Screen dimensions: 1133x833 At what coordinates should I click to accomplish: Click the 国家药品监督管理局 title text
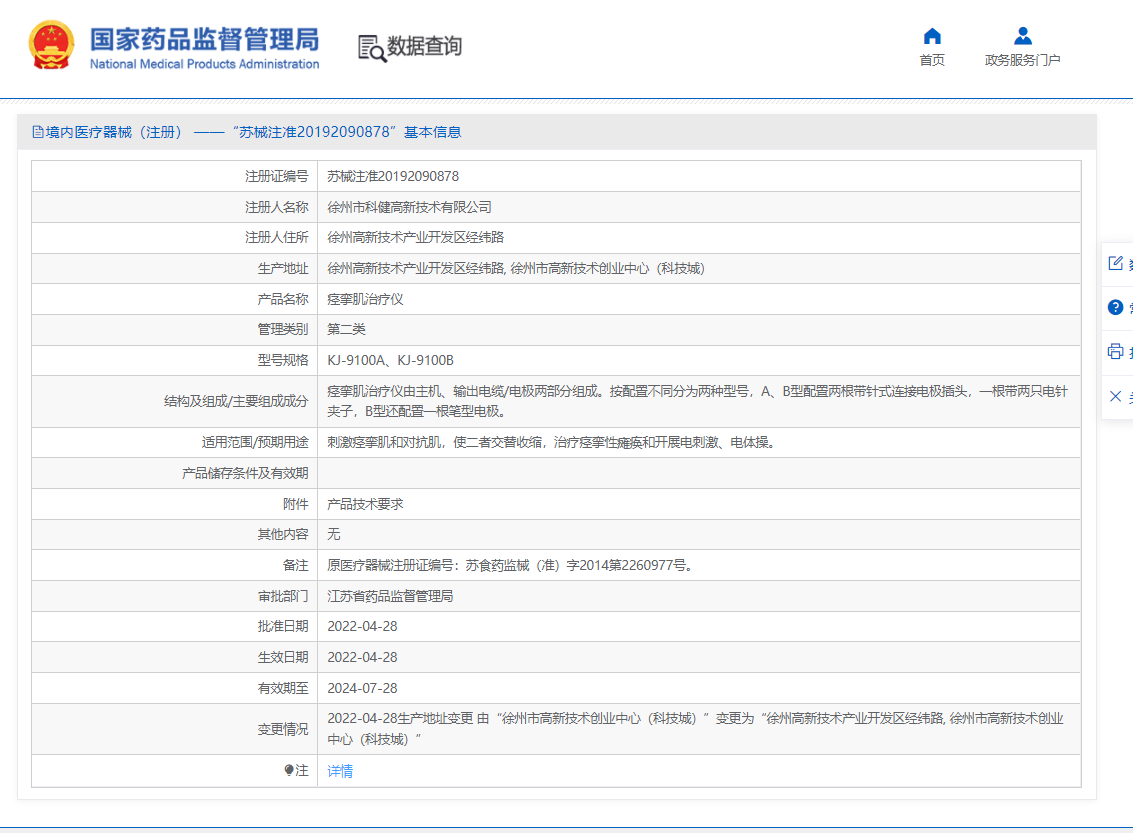(204, 39)
